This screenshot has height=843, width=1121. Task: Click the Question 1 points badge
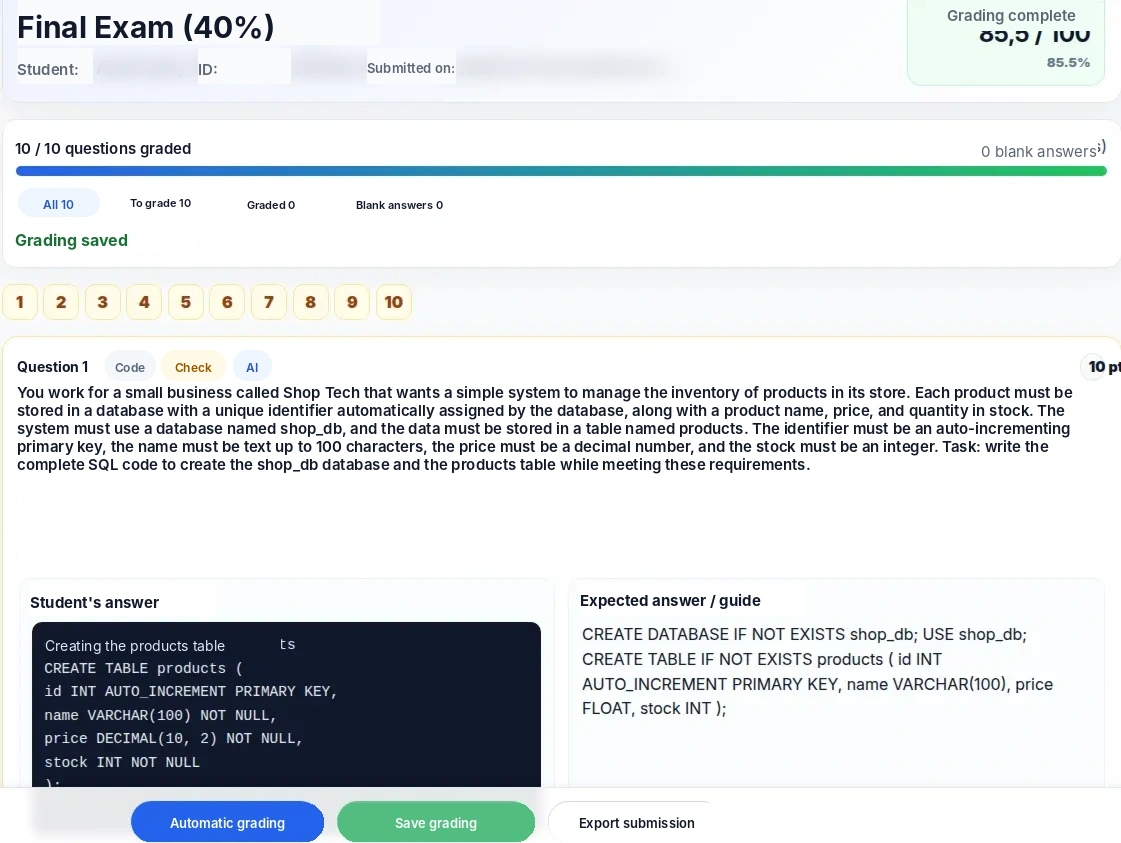click(x=1101, y=367)
